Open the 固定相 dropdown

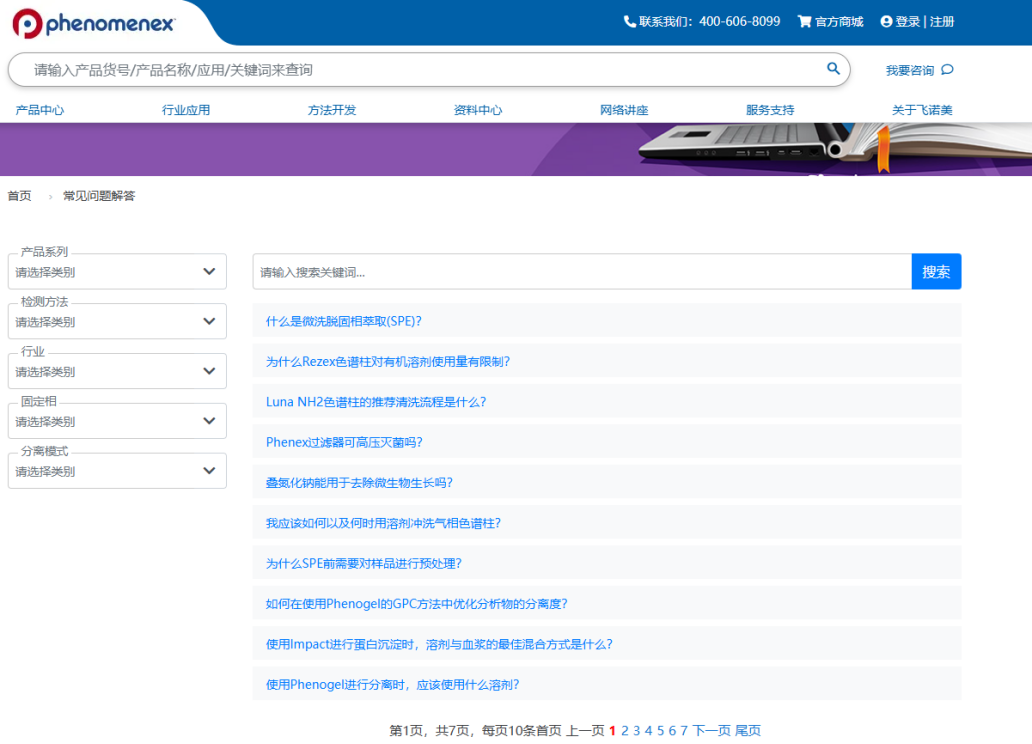pyautogui.click(x=117, y=421)
